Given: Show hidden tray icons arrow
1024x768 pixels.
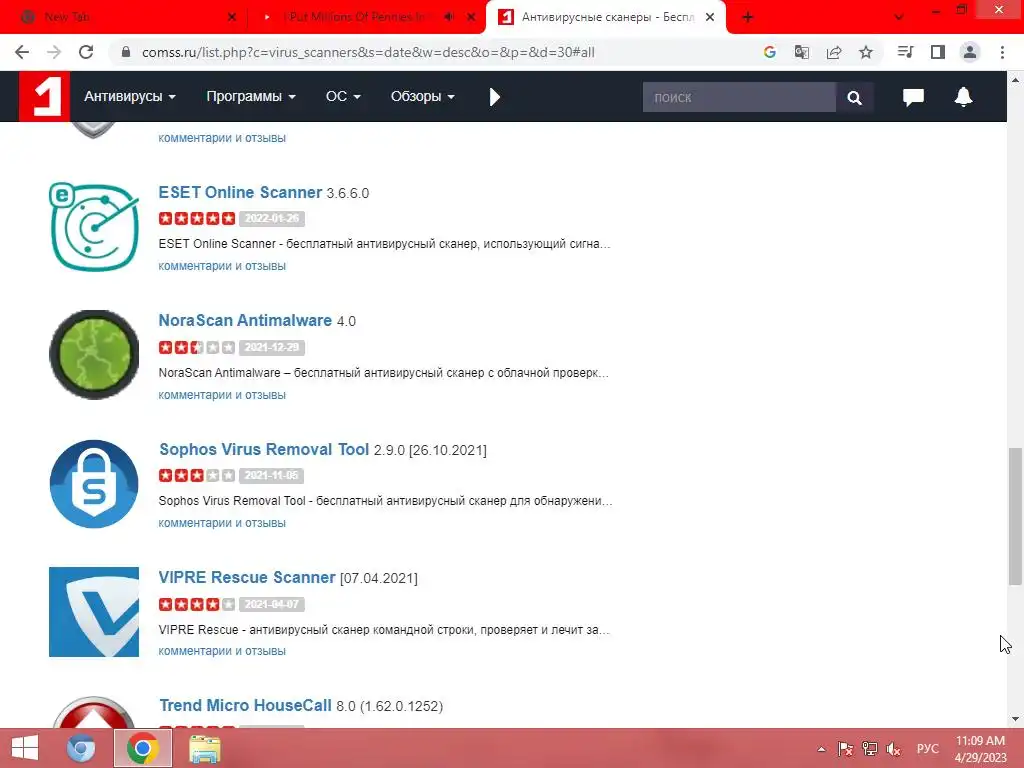Looking at the screenshot, I should point(821,749).
